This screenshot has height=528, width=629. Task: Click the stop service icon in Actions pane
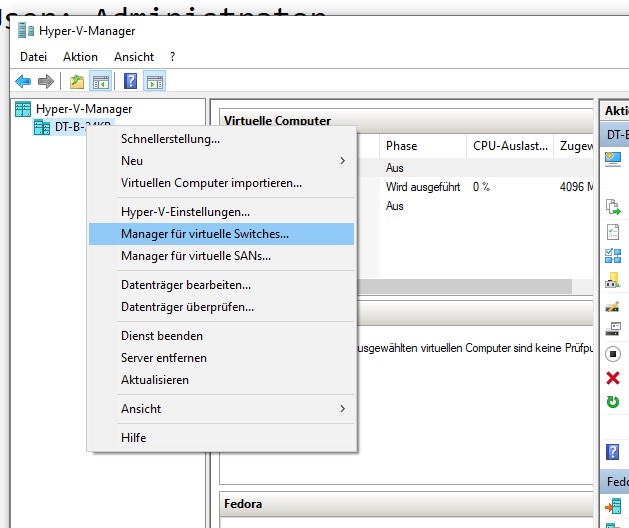tap(613, 354)
